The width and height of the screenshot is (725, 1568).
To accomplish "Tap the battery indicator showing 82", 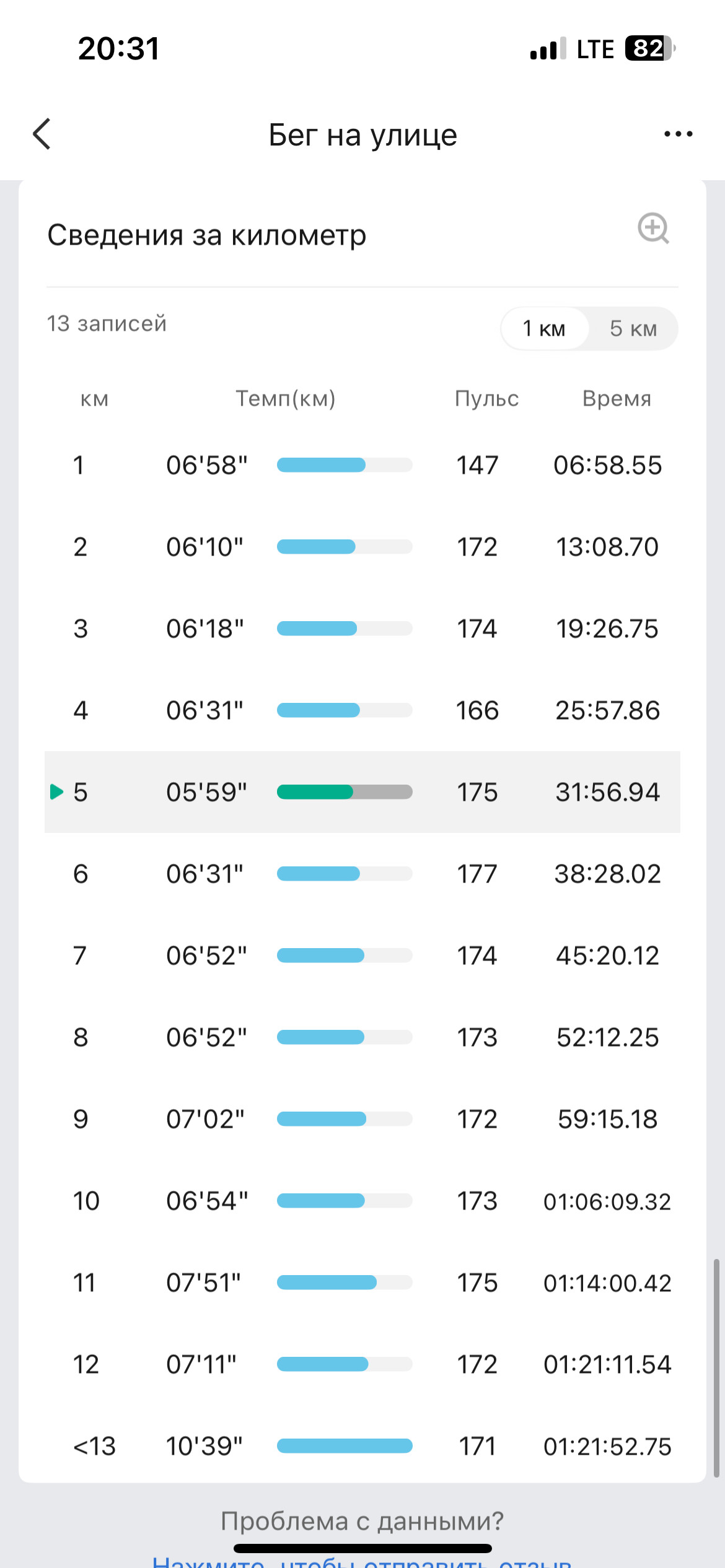I will (650, 48).
